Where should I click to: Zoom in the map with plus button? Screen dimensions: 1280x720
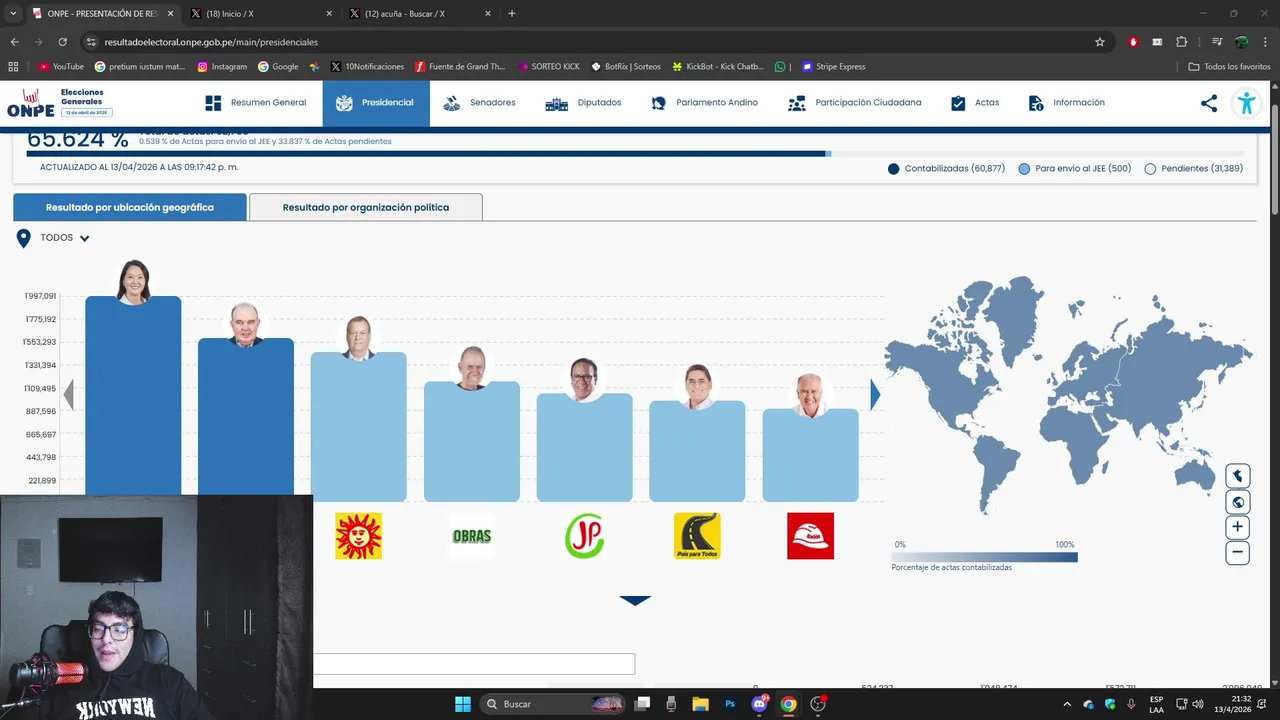click(x=1238, y=527)
